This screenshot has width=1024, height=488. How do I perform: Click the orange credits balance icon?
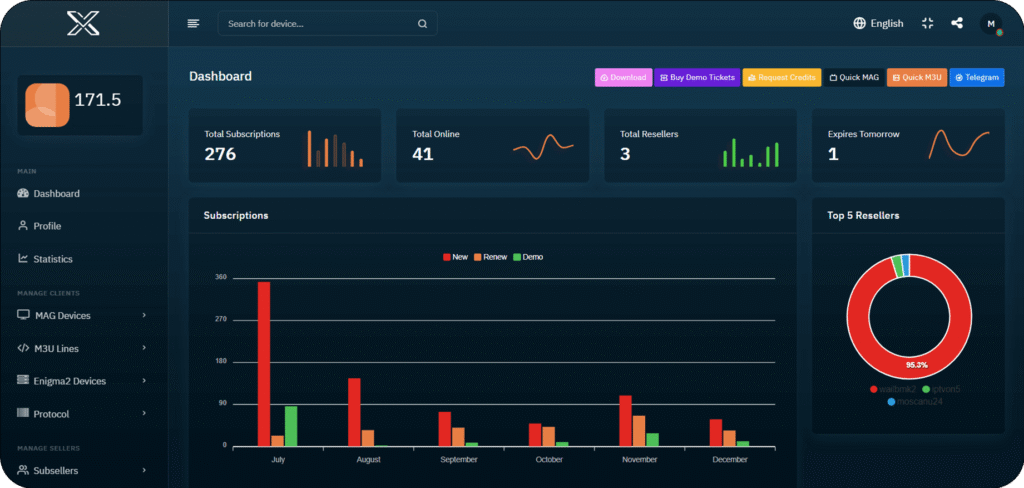pos(47,104)
